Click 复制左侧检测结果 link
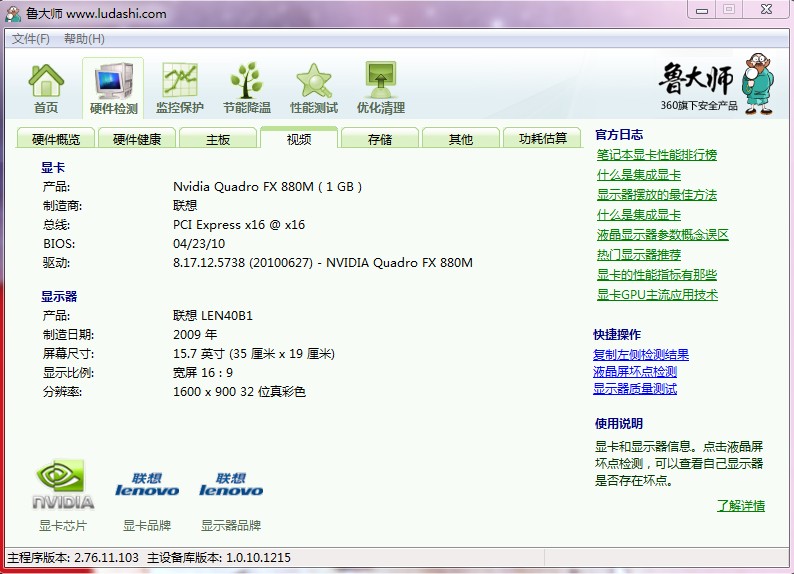 coord(641,355)
